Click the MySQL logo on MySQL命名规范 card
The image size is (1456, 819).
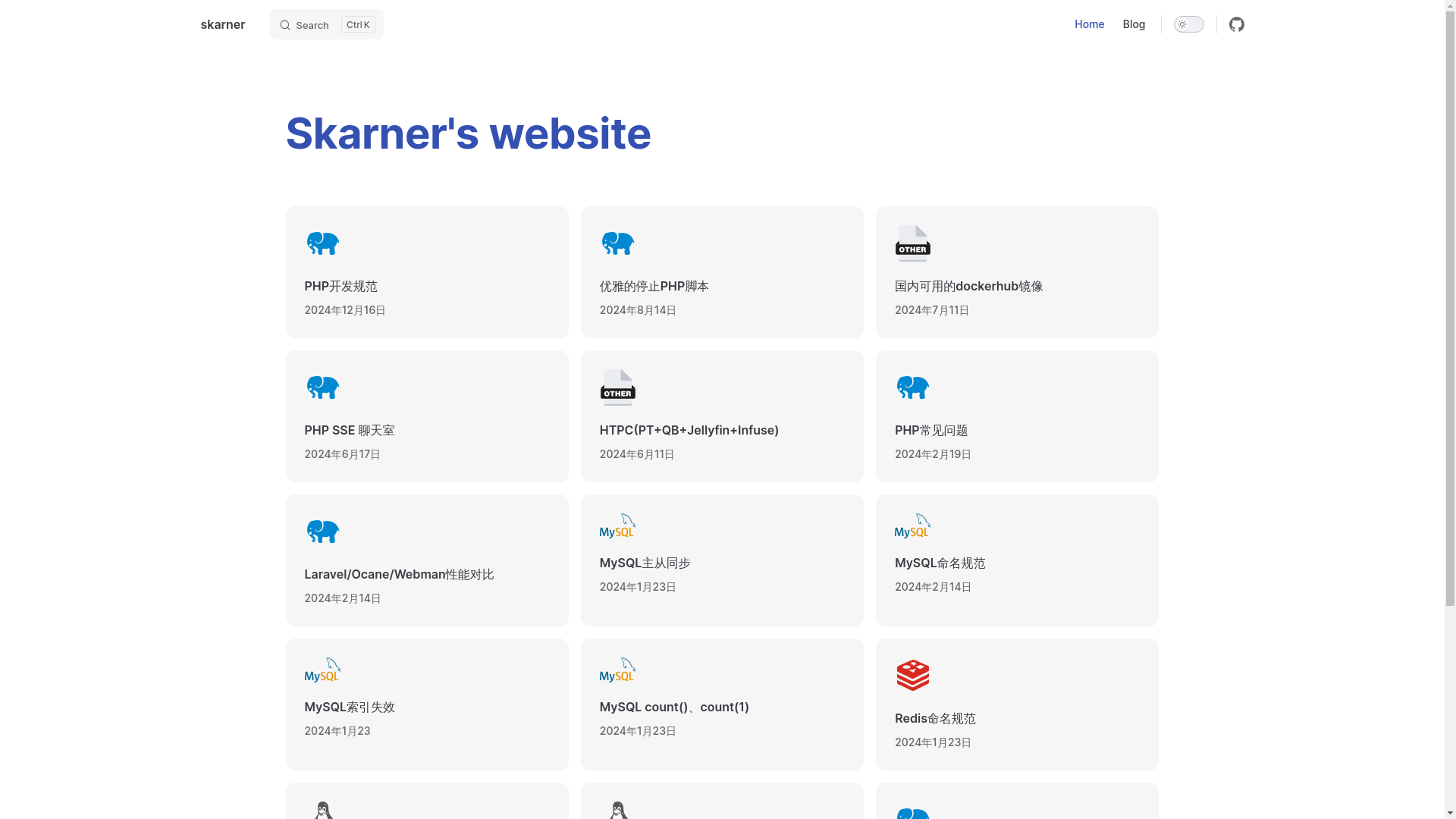[913, 526]
